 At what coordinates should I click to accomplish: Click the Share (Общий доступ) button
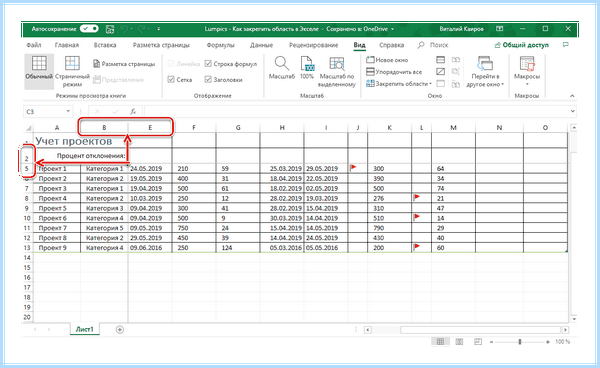pyautogui.click(x=522, y=45)
